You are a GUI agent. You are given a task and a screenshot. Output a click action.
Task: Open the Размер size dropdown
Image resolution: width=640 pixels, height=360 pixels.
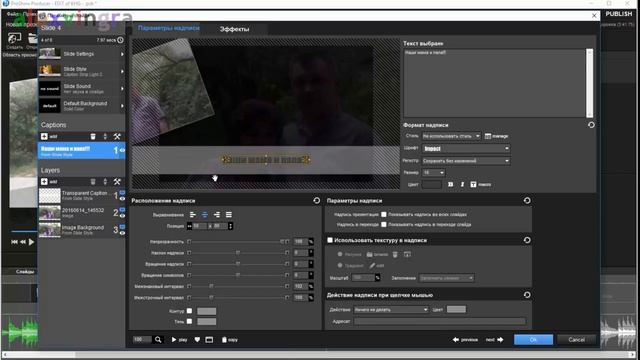click(433, 173)
